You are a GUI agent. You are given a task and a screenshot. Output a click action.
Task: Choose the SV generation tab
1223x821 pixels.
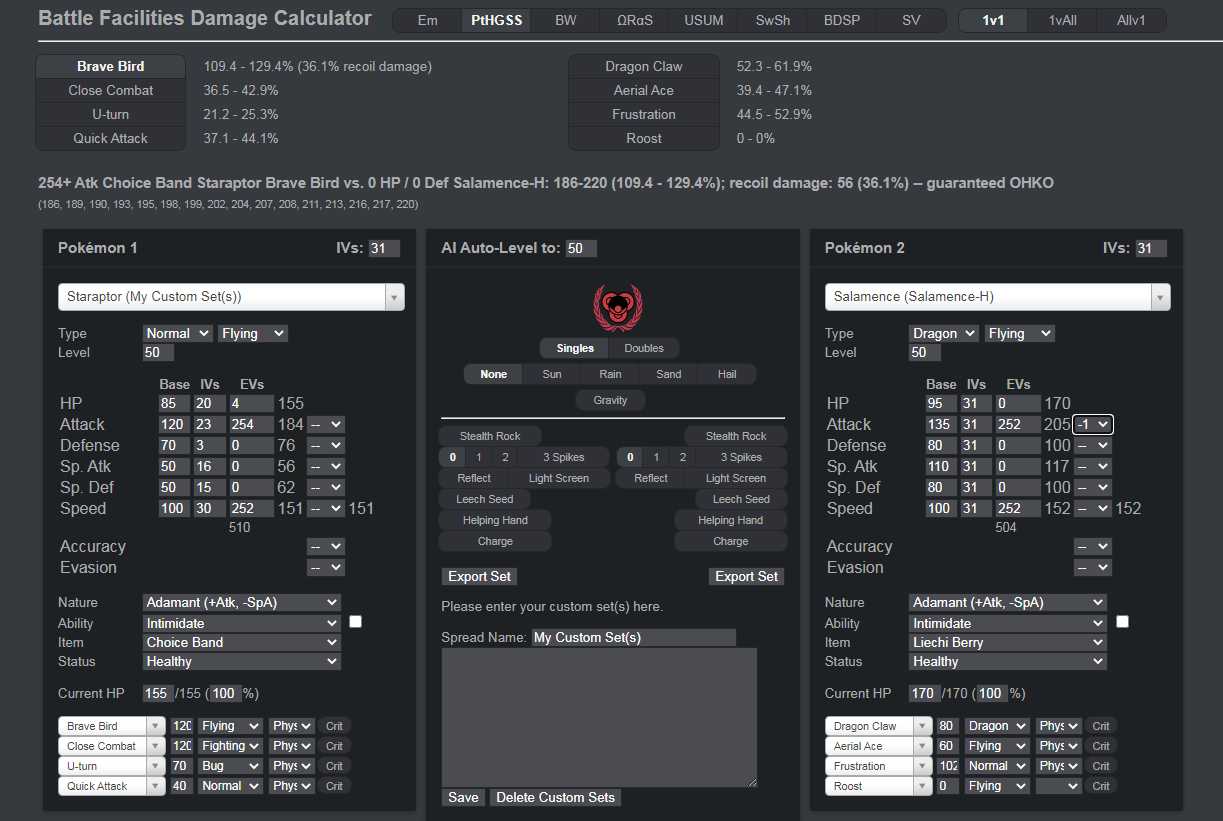(911, 21)
